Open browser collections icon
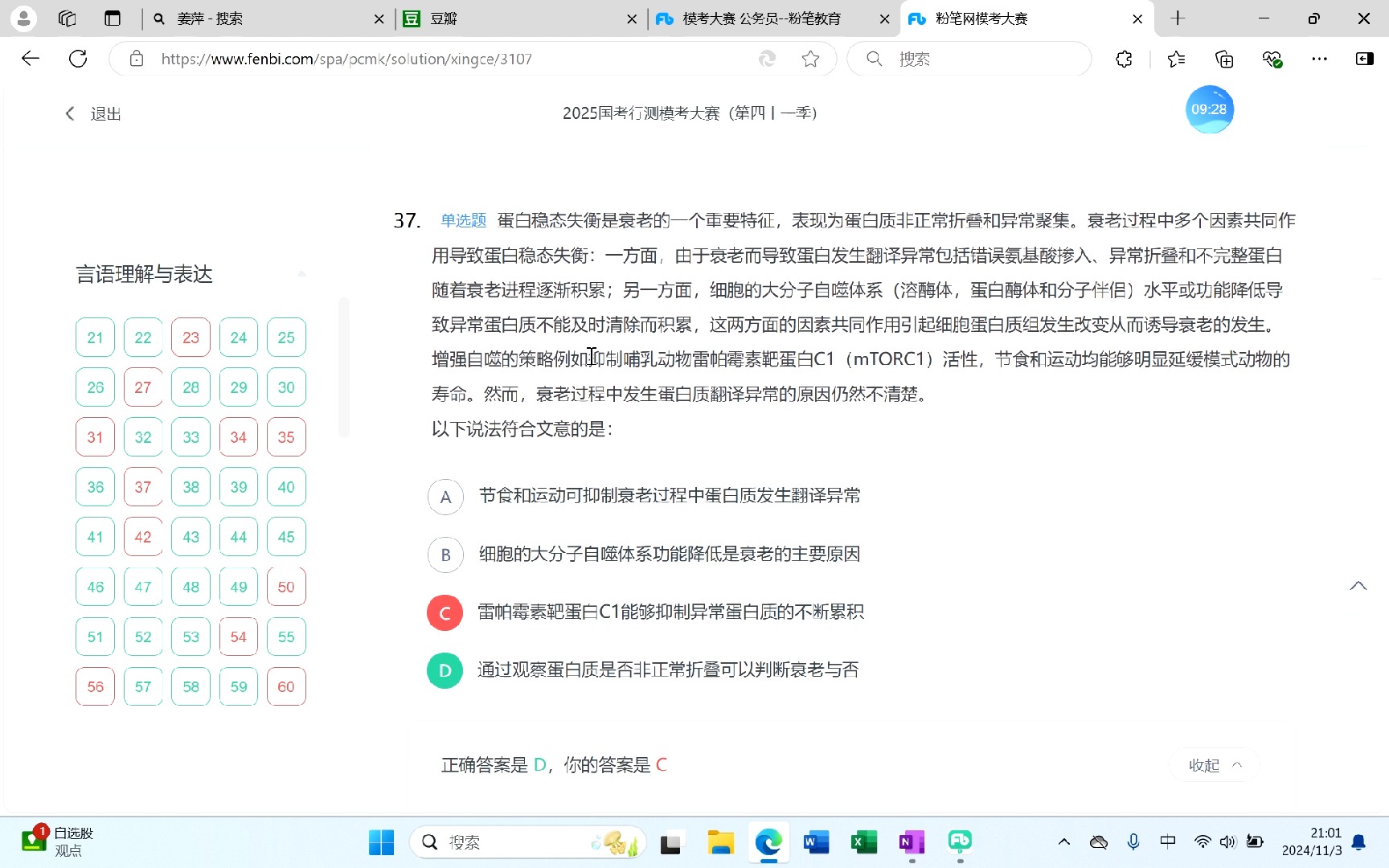The width and height of the screenshot is (1389, 868). tap(1224, 59)
